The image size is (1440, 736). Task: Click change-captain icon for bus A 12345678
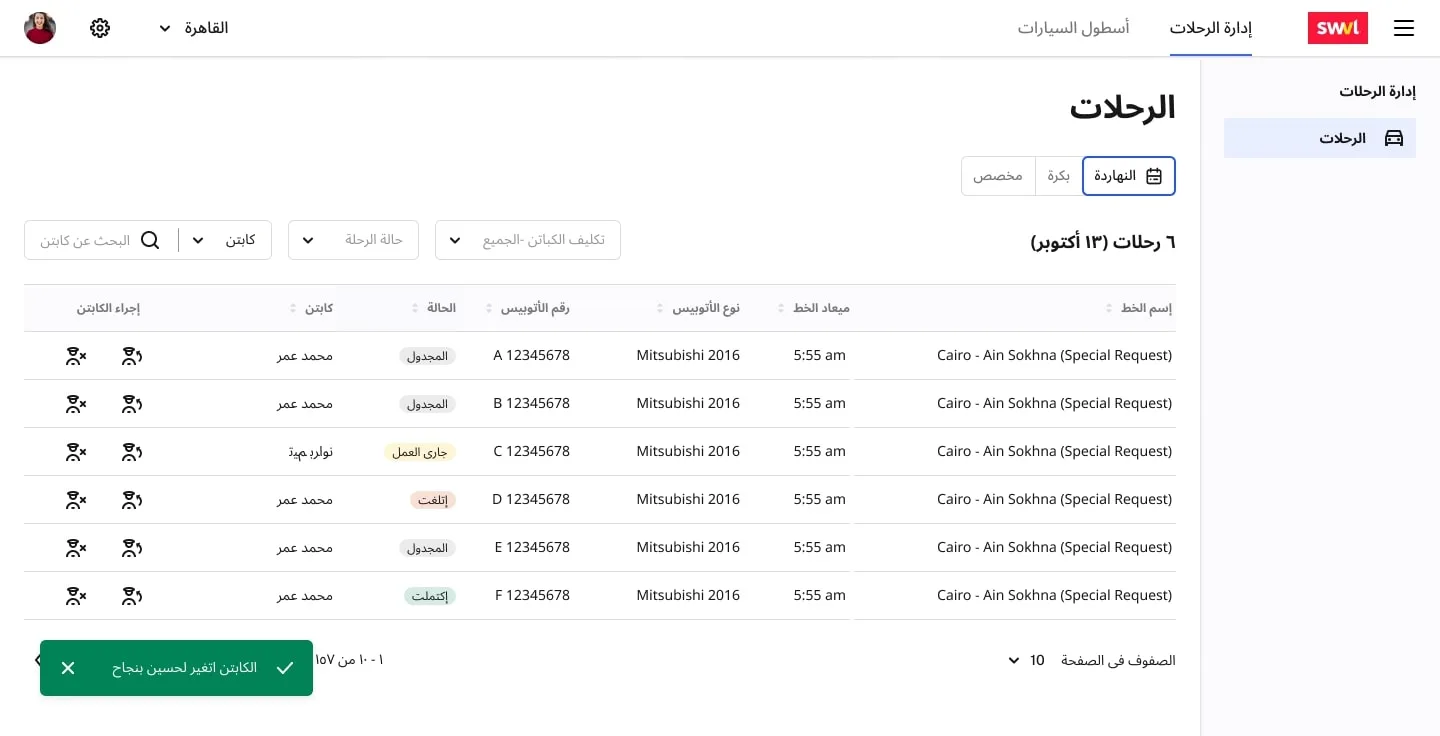pos(132,356)
